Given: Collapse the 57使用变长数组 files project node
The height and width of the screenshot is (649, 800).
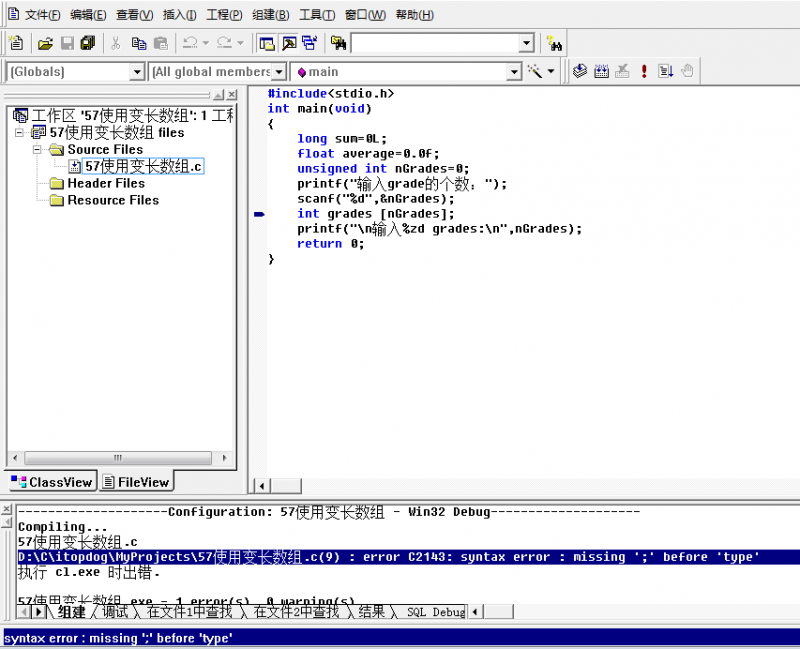Looking at the screenshot, I should (x=19, y=132).
